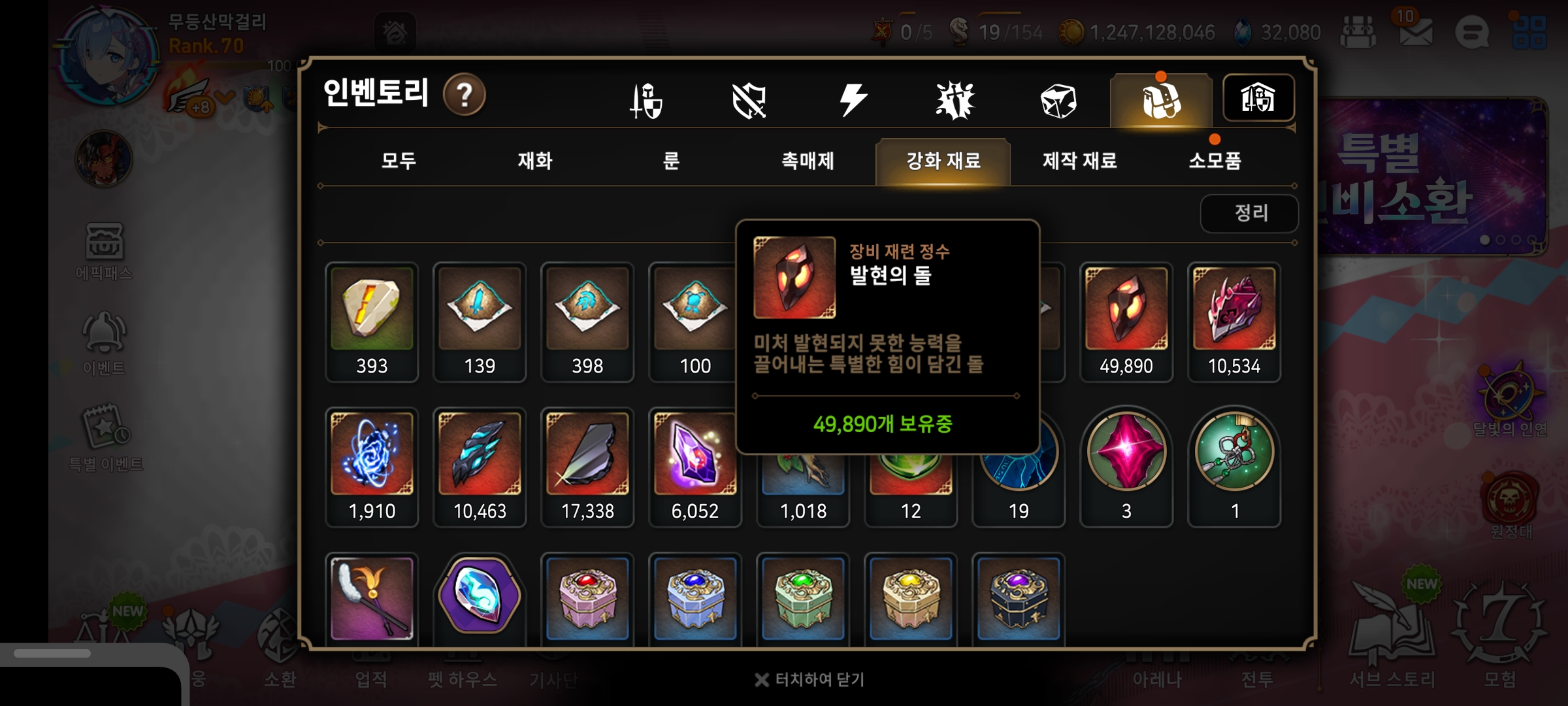The width and height of the screenshot is (1568, 706).
Task: Select the lightning bolt category icon
Action: click(853, 100)
